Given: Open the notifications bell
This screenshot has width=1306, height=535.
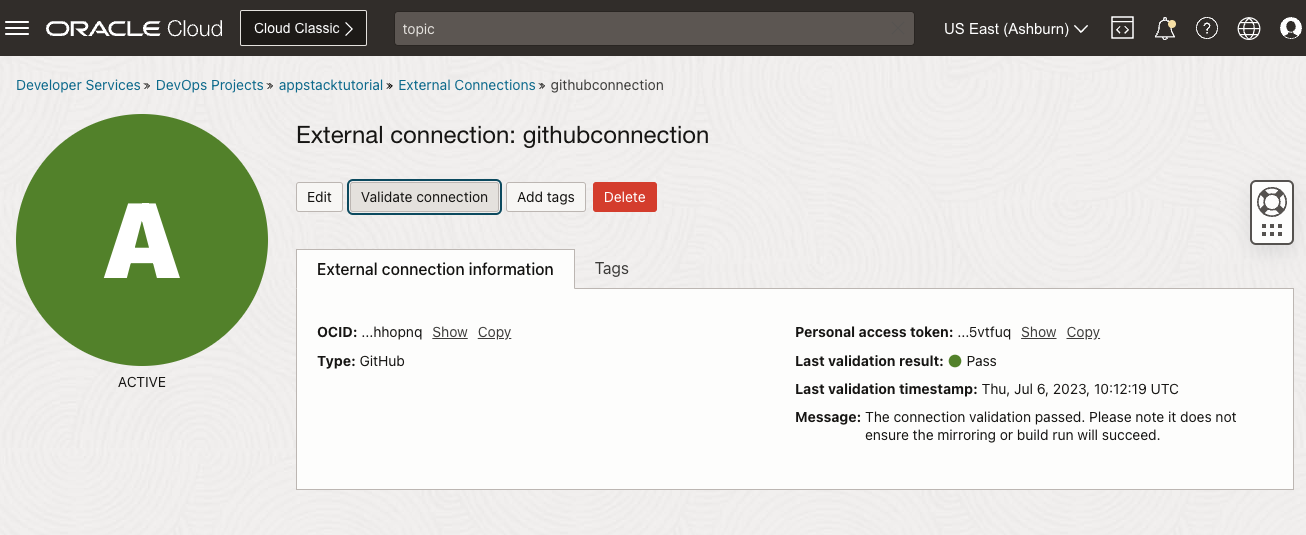Looking at the screenshot, I should [1165, 29].
